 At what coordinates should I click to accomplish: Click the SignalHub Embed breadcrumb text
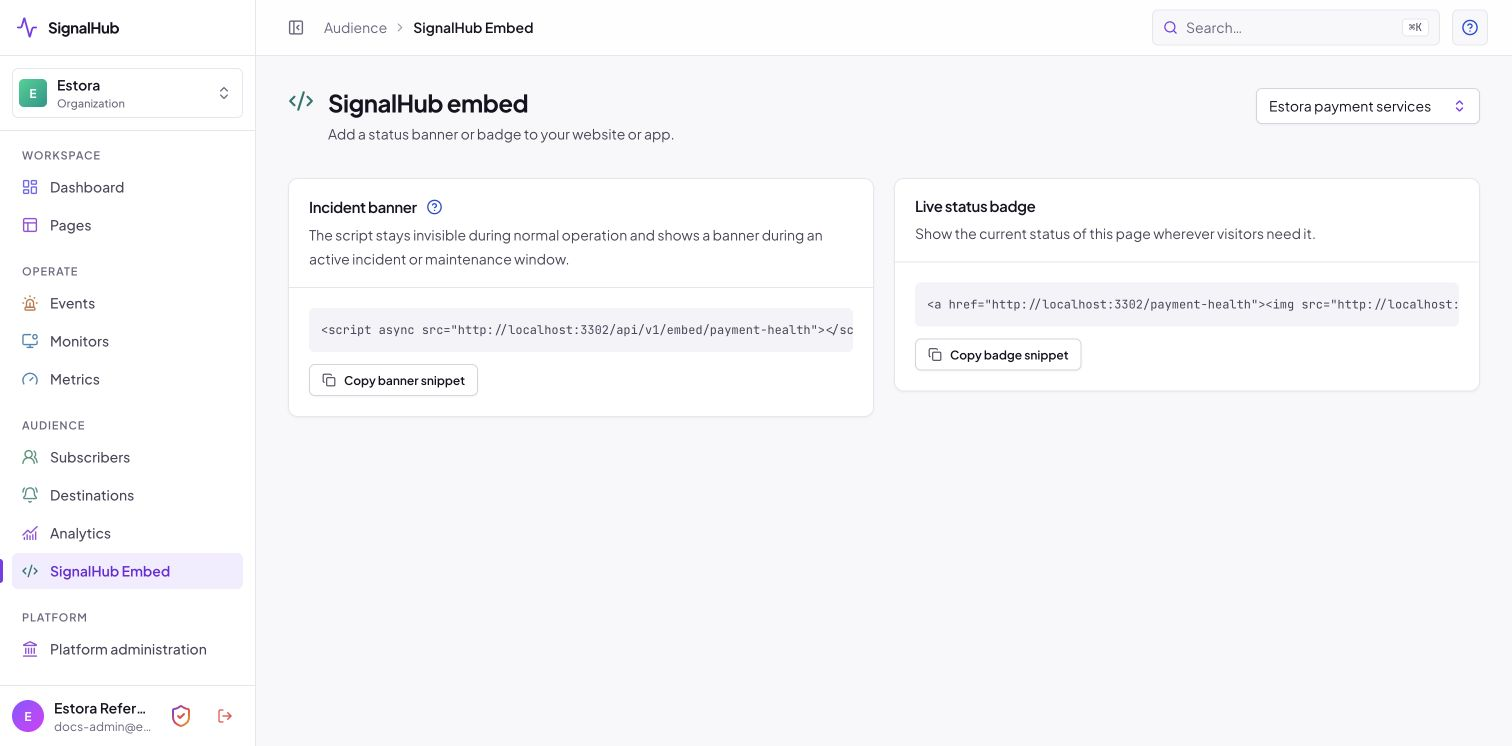click(473, 28)
